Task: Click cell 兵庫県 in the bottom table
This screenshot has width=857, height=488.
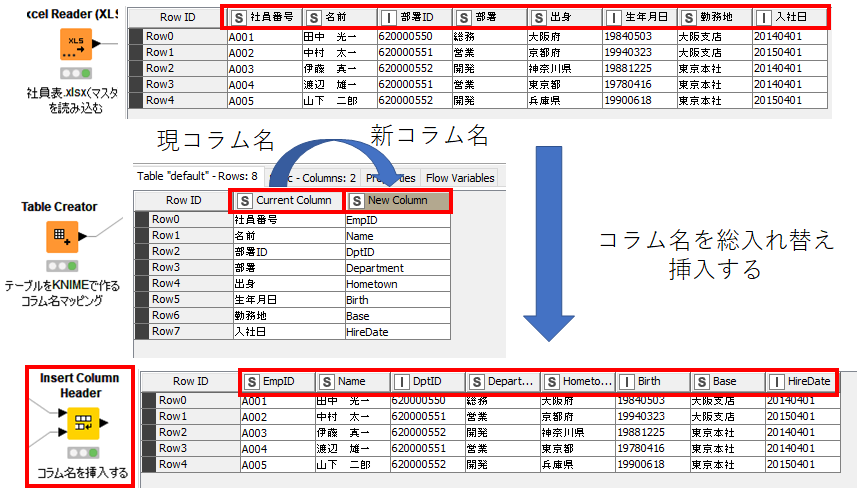Action: coord(578,465)
